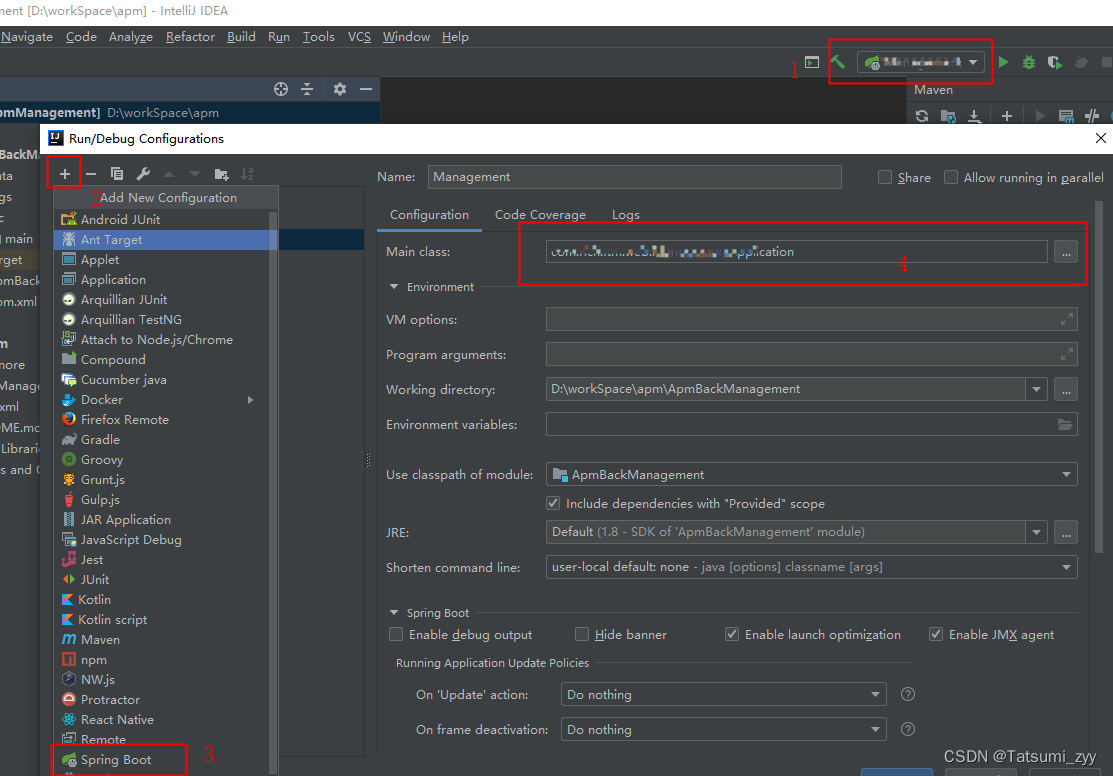Image resolution: width=1113 pixels, height=776 pixels.
Task: Select the Configuration tab
Action: [429, 214]
